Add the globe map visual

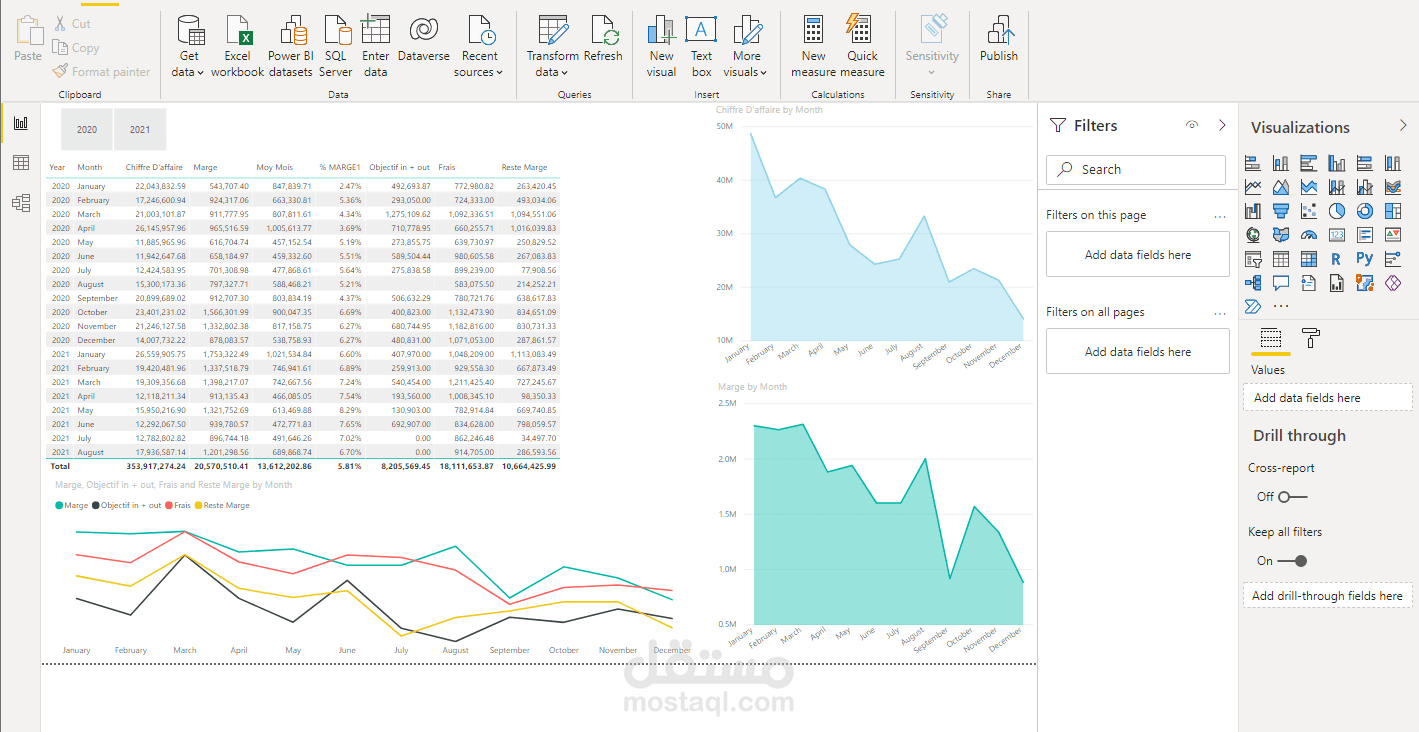point(1253,235)
